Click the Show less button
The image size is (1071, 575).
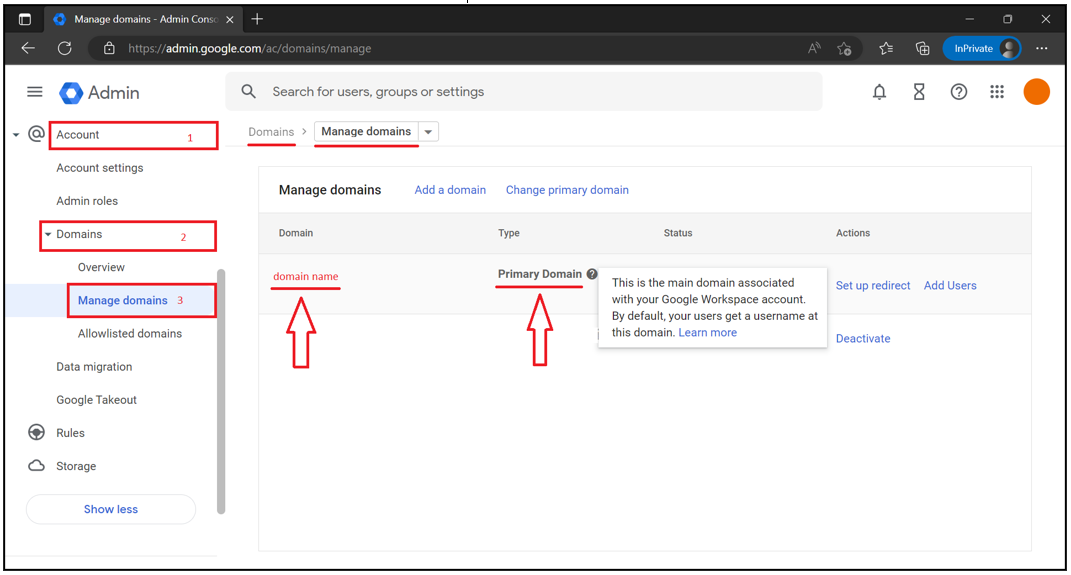point(111,509)
